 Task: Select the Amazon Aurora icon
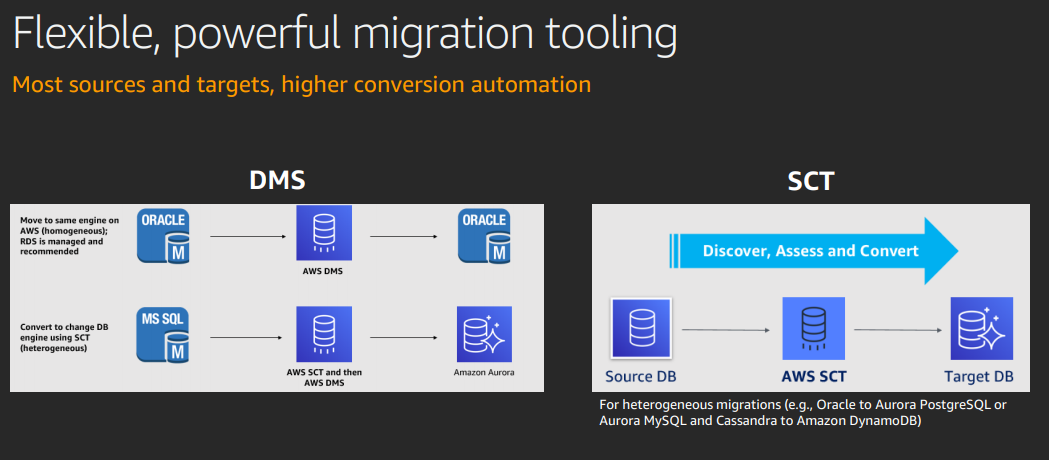[485, 335]
